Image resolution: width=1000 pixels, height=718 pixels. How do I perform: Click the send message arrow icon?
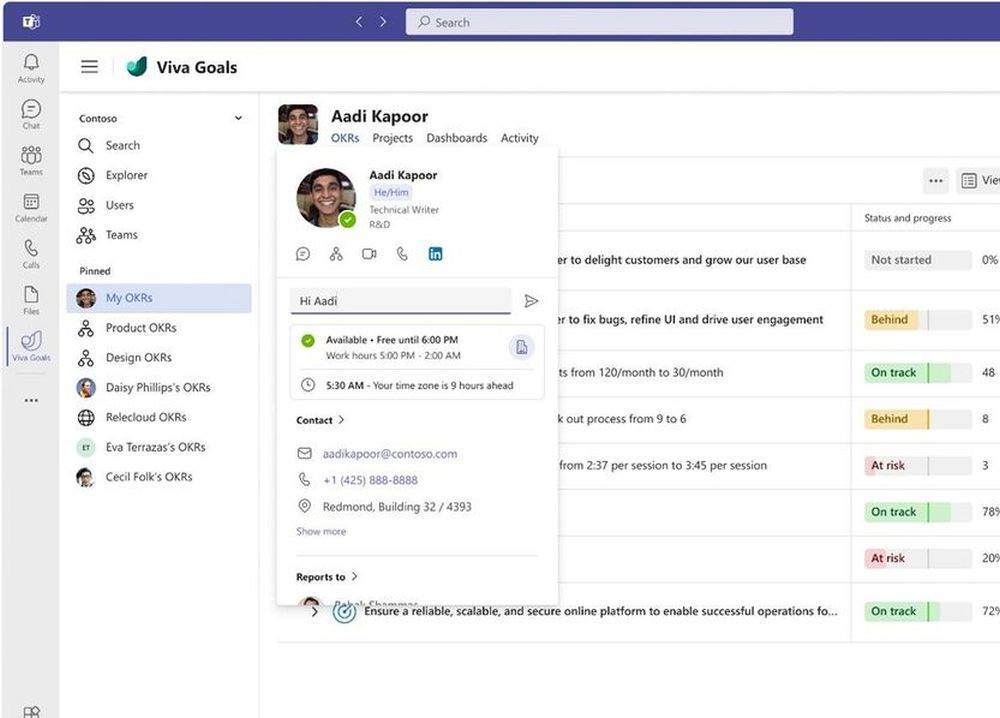coord(531,301)
